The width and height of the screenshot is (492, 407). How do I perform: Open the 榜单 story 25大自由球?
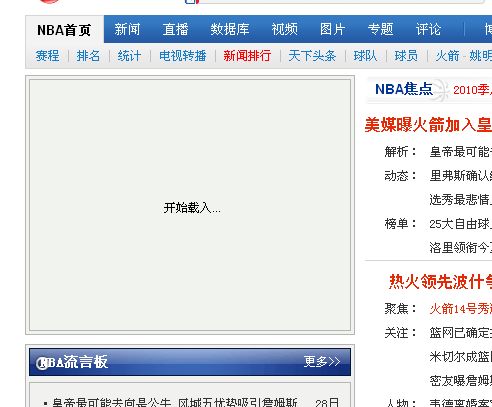point(461,224)
